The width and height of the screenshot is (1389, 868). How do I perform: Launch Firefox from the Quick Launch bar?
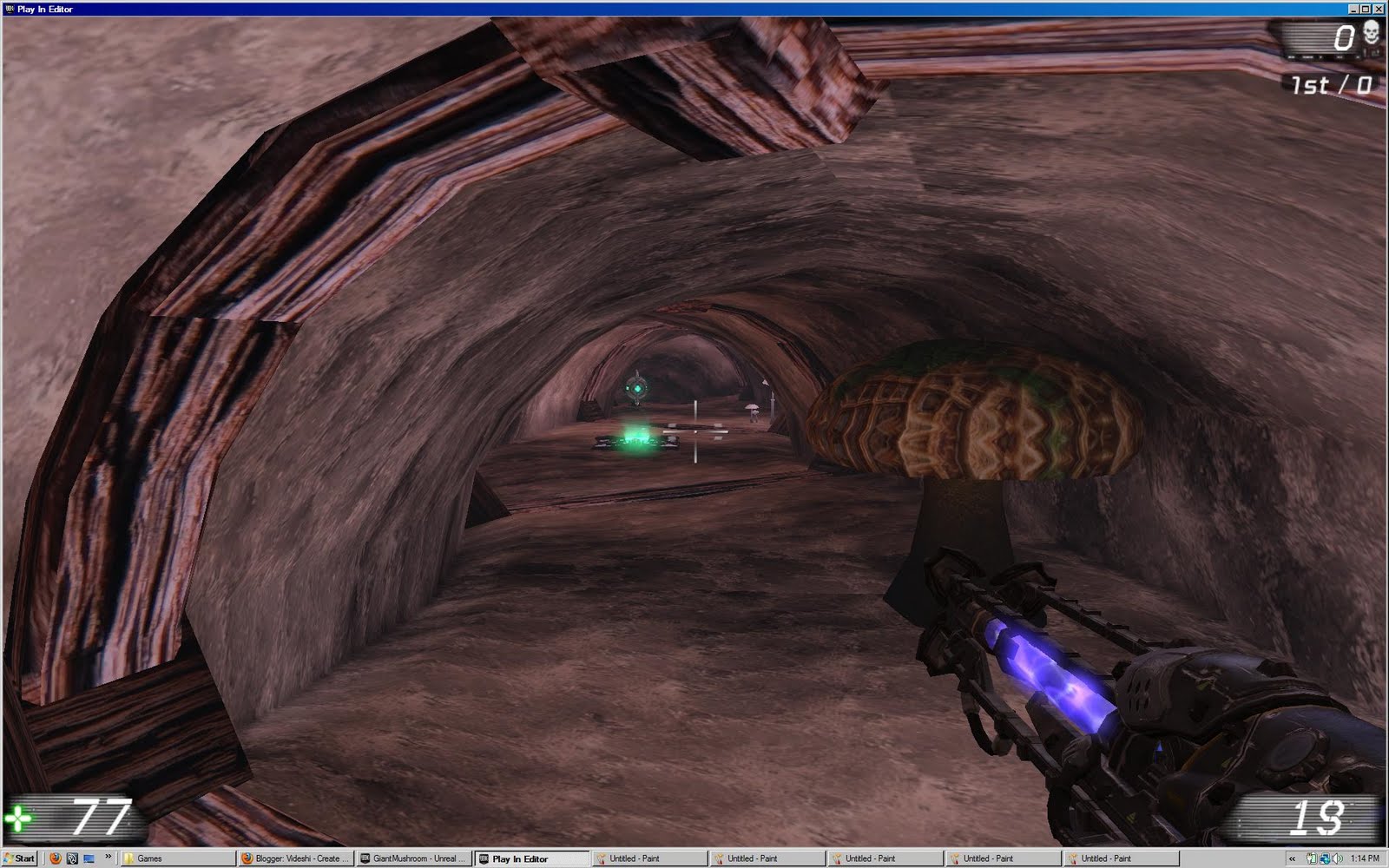point(55,858)
